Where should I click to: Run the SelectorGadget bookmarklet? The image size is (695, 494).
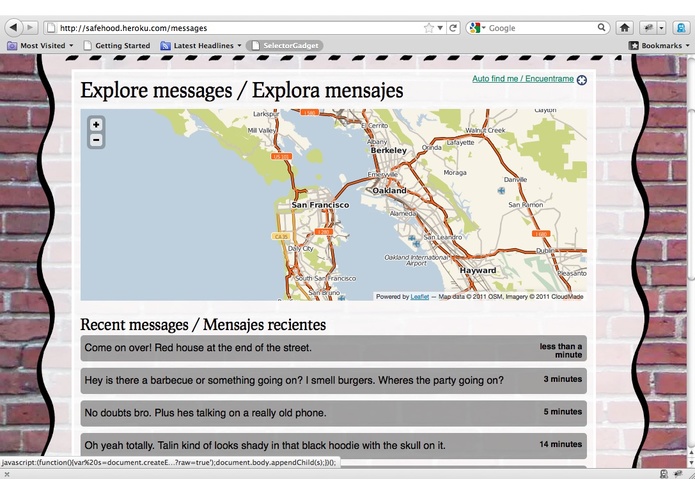pos(285,45)
